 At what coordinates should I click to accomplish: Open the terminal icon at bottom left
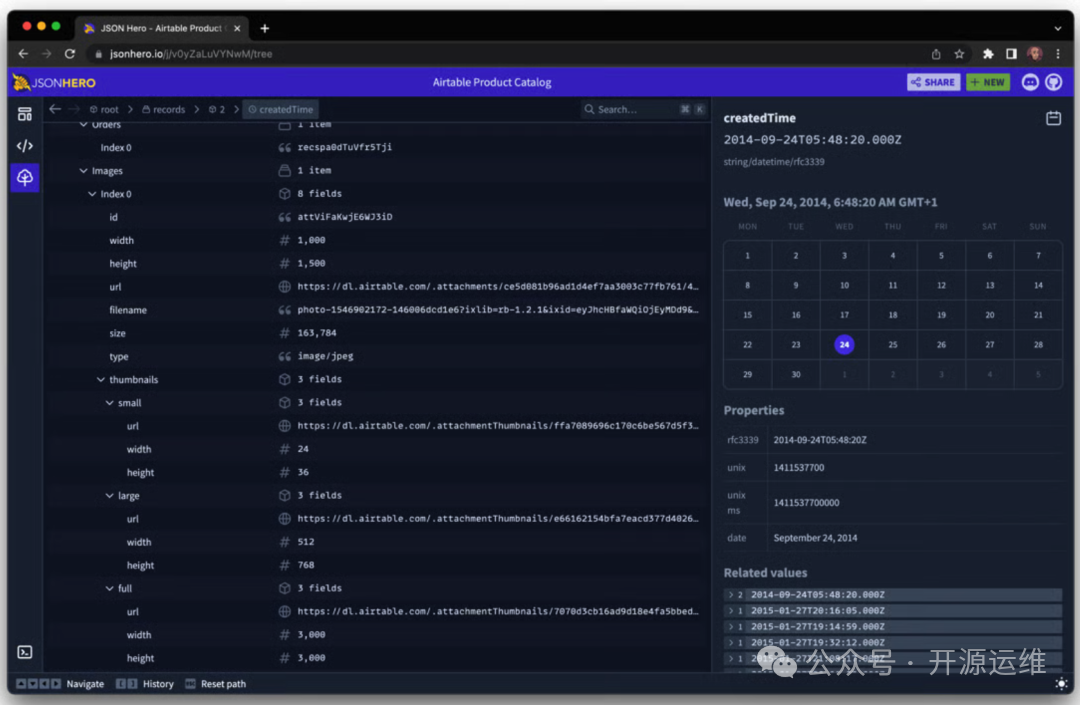(25, 652)
